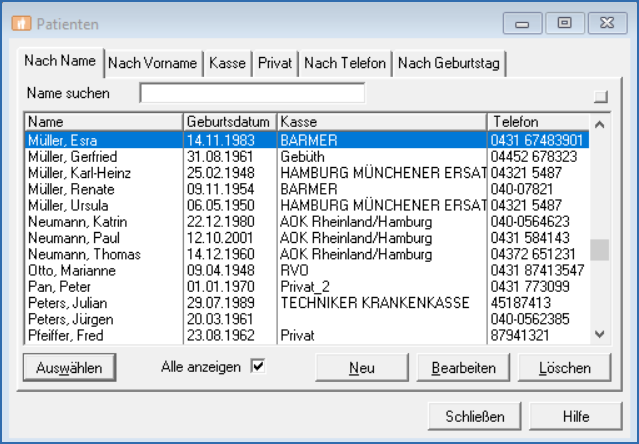This screenshot has height=444, width=639.
Task: Open Hilfe via the button
Action: pos(576,416)
